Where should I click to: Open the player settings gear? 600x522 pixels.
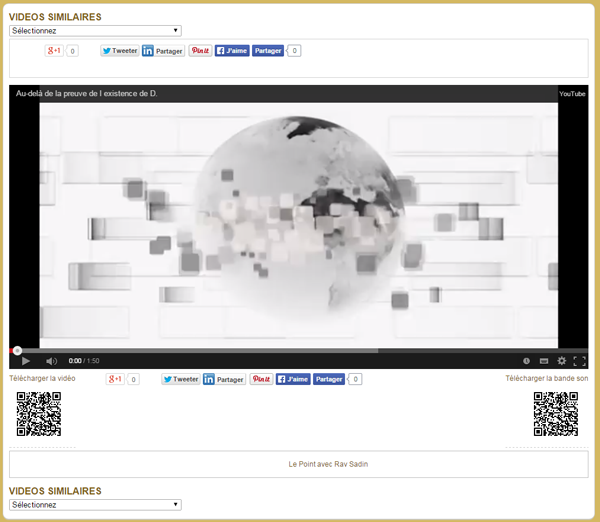[562, 361]
